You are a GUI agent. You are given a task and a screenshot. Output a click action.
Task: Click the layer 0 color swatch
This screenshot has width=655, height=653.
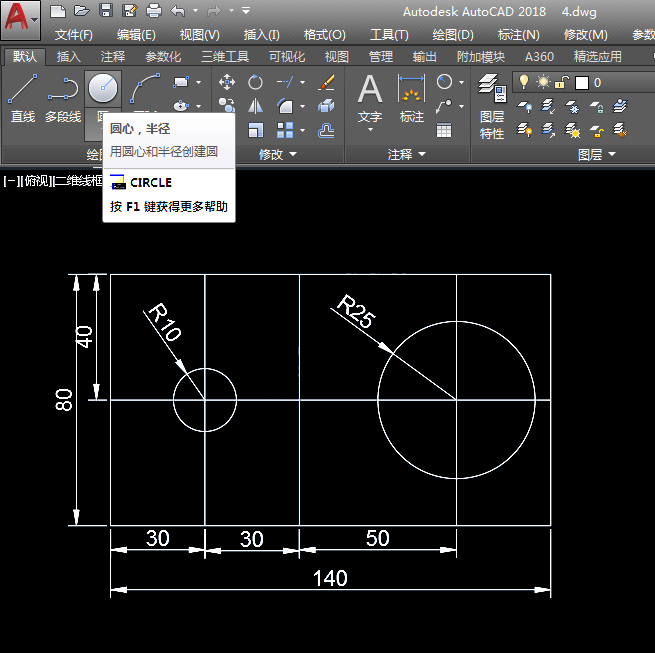(581, 82)
